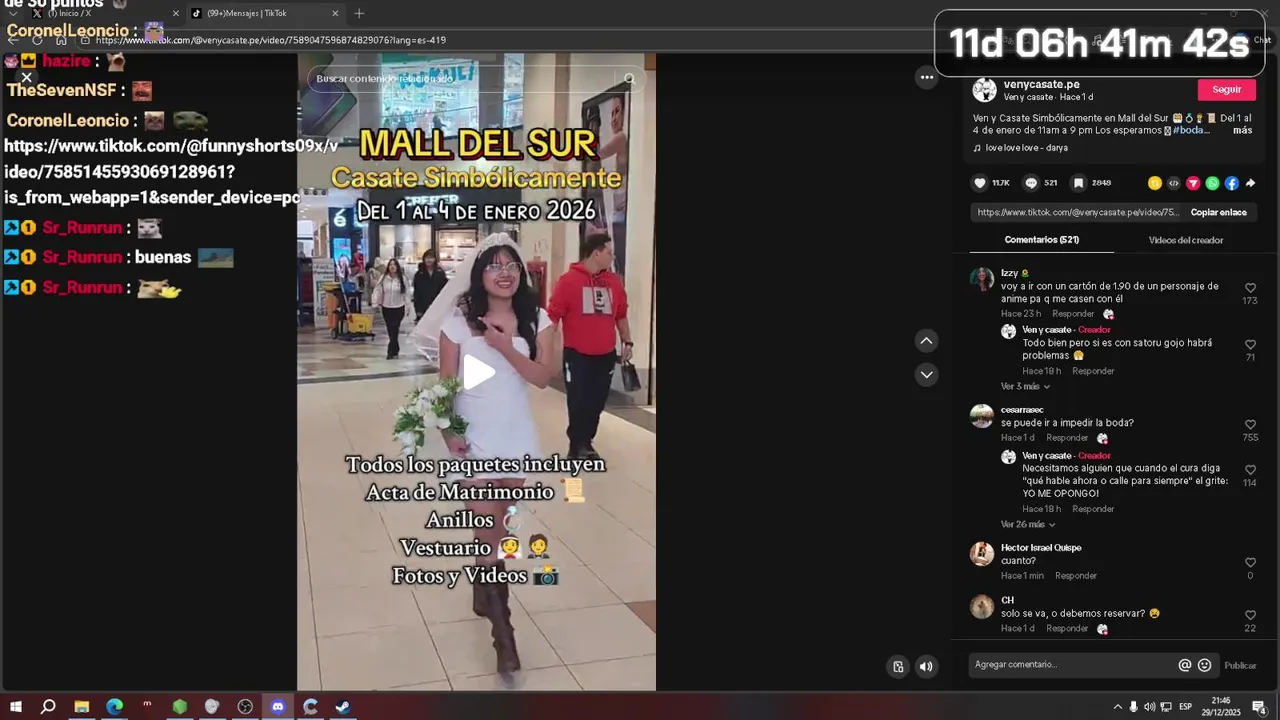Open more share options arrow
Viewport: 1280px width, 720px height.
coord(1250,183)
